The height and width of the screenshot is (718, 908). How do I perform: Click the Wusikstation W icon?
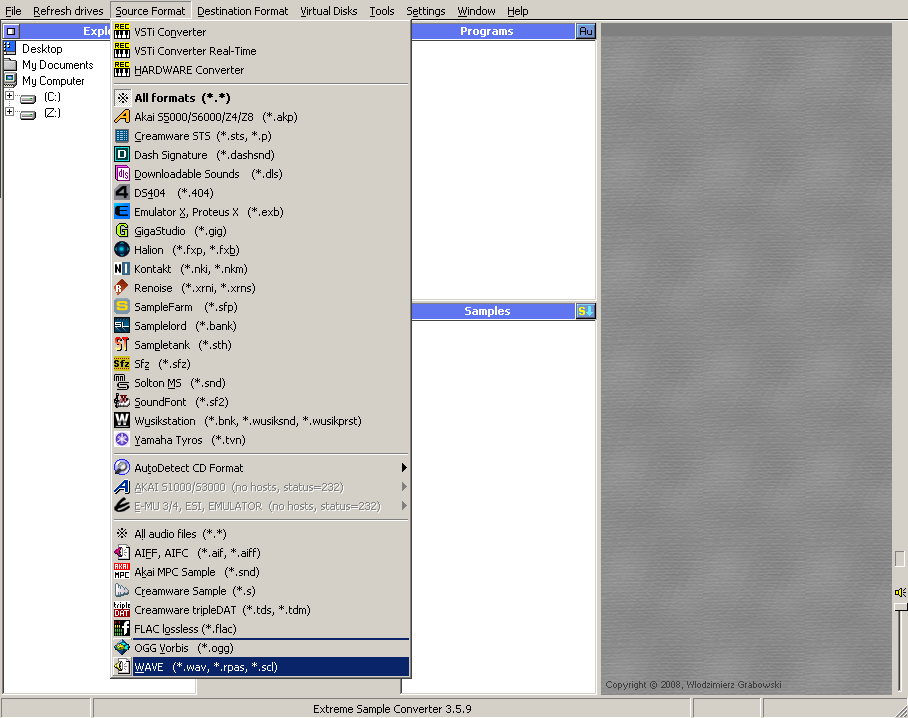click(122, 421)
